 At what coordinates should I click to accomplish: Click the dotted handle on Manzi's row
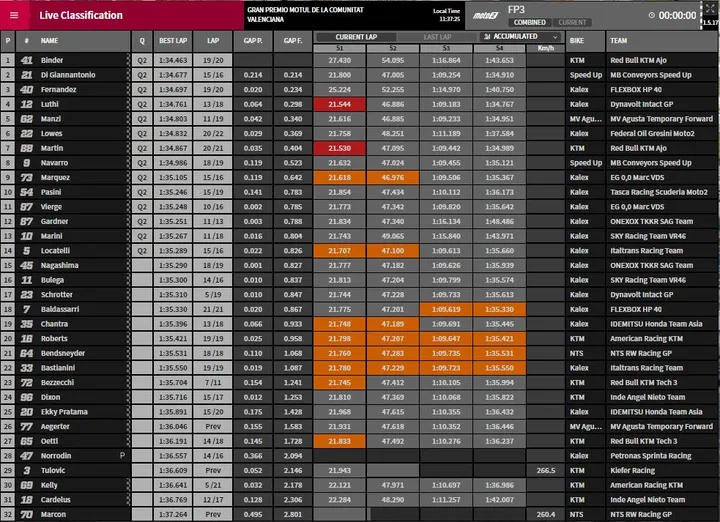pos(128,119)
